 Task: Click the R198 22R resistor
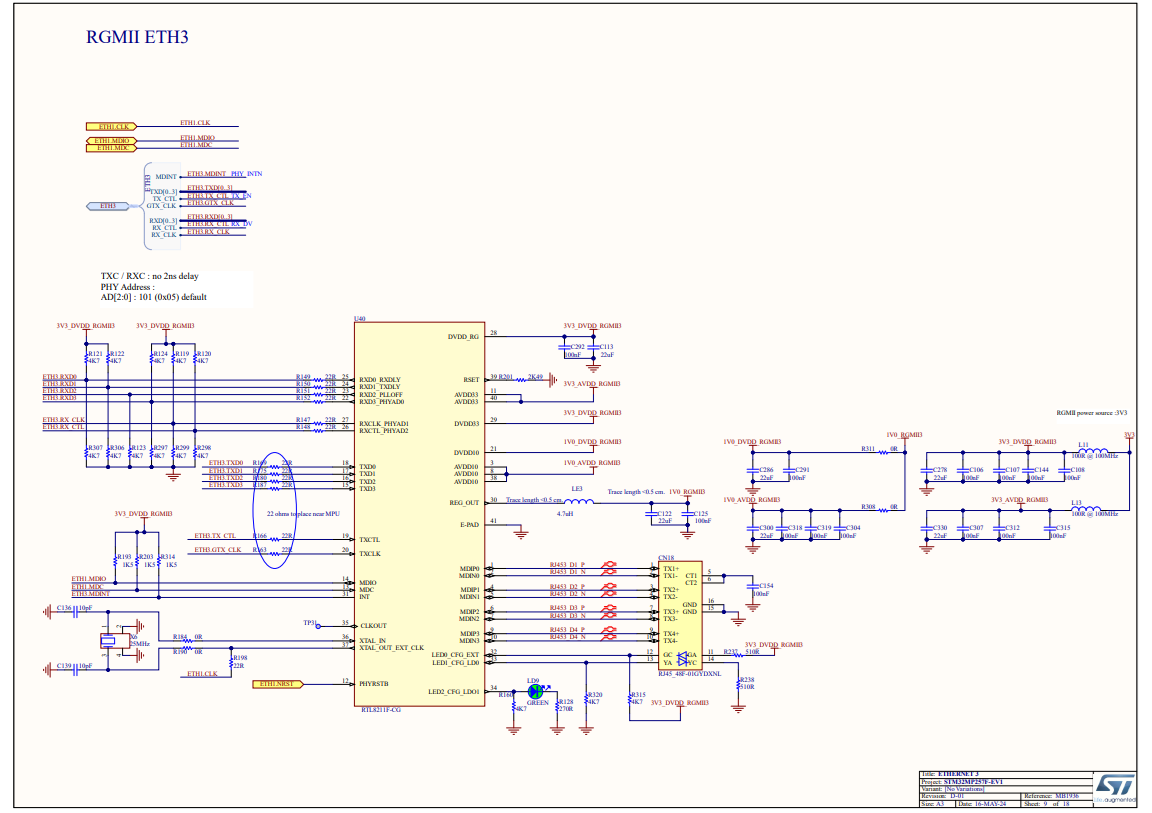click(x=232, y=662)
